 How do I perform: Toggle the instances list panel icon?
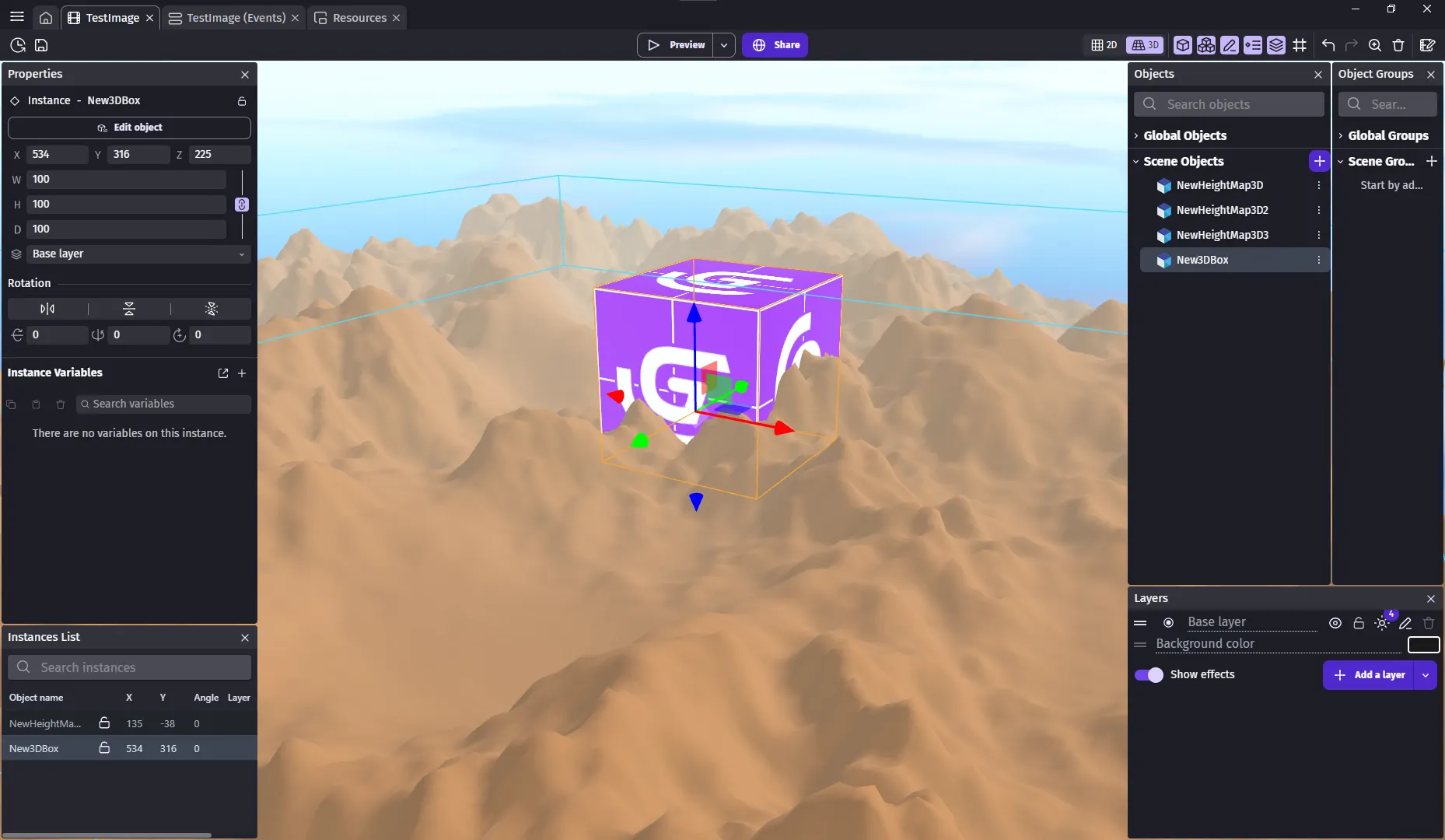1253,45
